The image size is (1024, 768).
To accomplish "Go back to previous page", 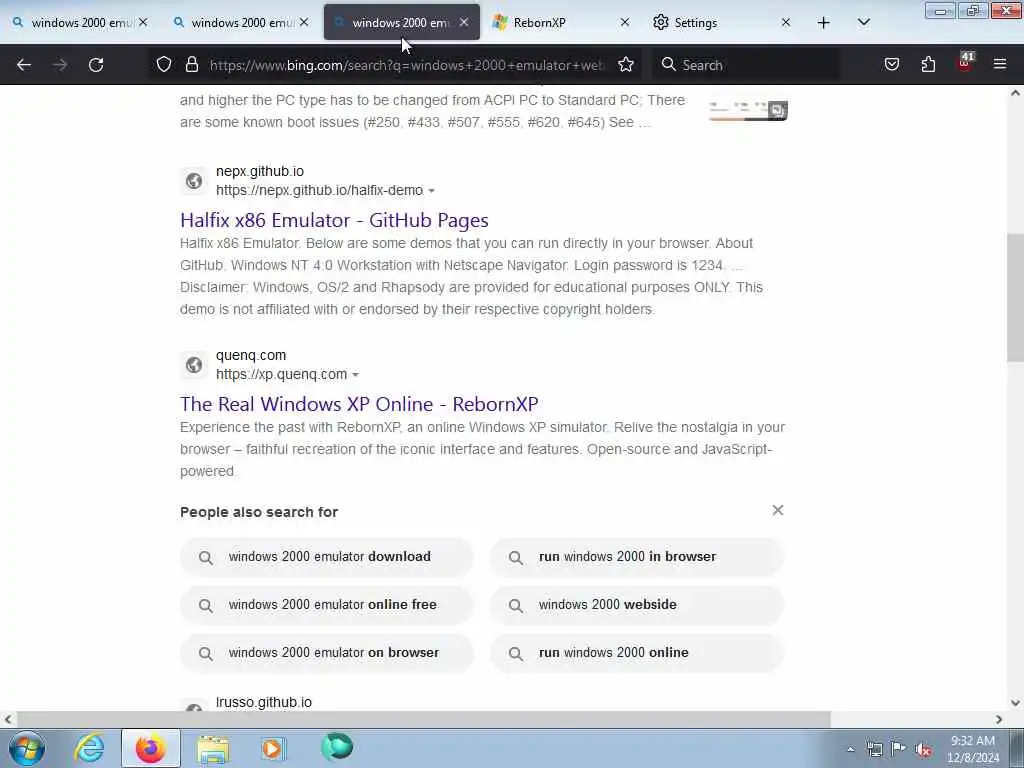I will click(x=24, y=65).
